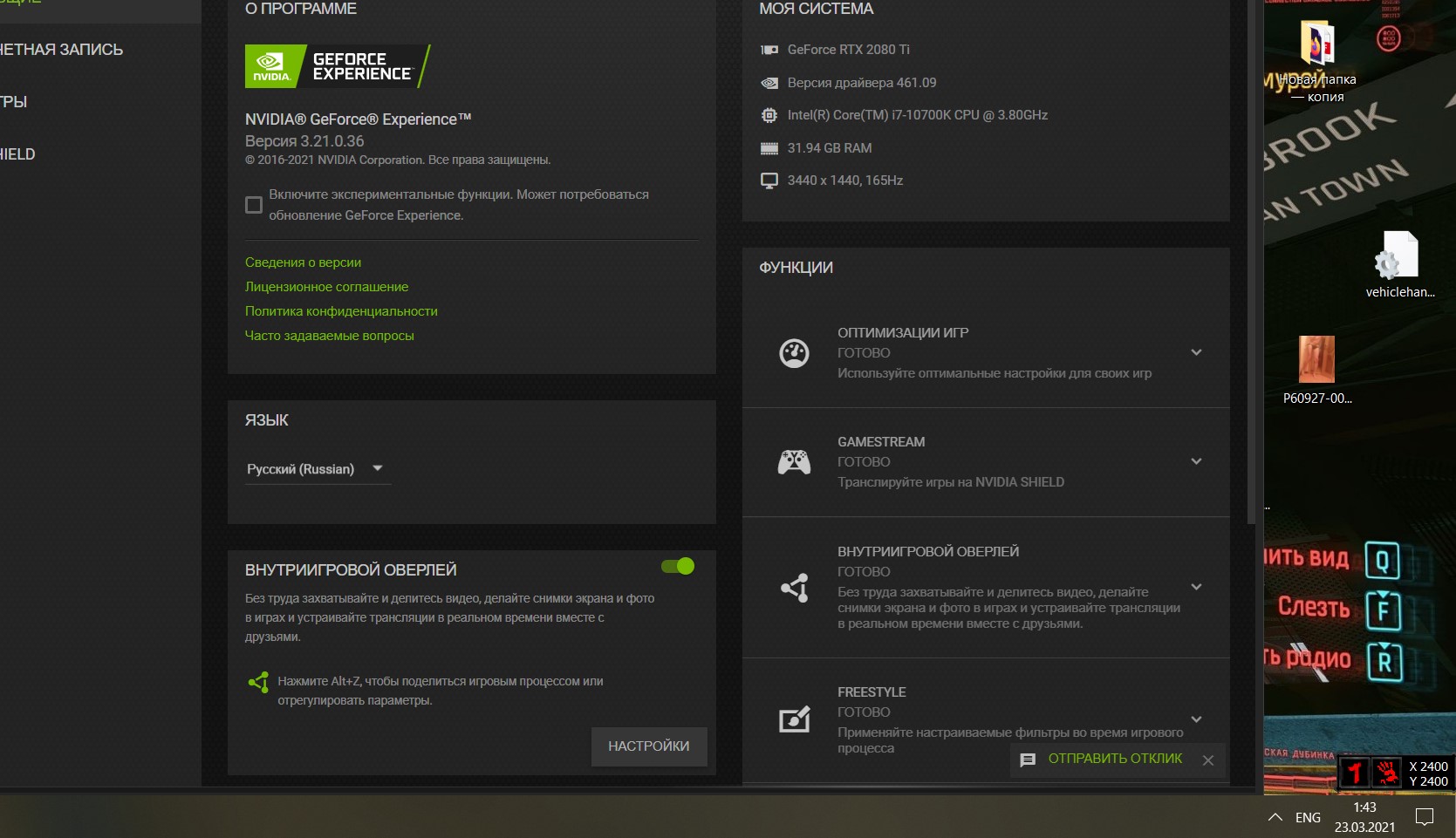Click the Freestyle filter icon

coord(794,719)
